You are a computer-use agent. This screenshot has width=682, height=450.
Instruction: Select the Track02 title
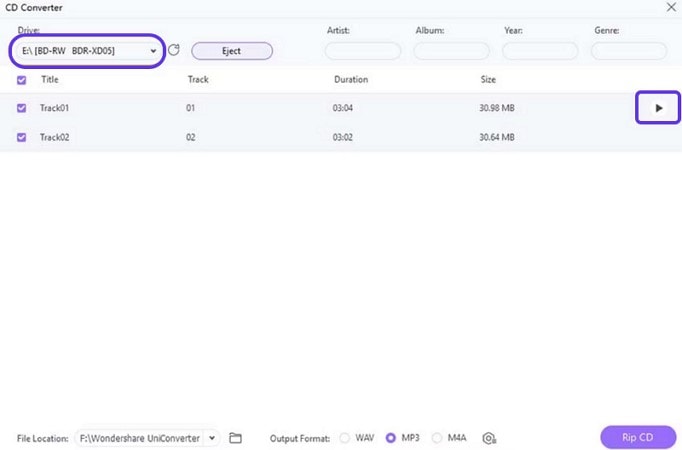pyautogui.click(x=54, y=137)
